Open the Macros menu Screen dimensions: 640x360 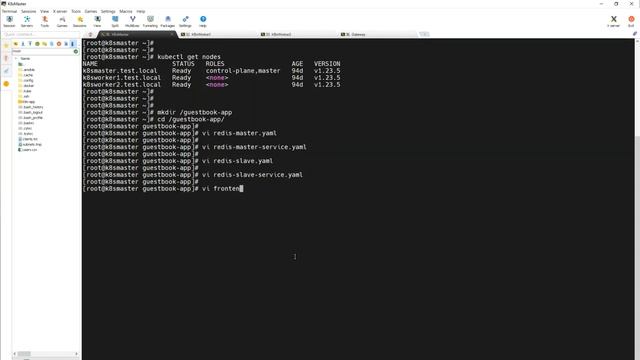[x=126, y=11]
